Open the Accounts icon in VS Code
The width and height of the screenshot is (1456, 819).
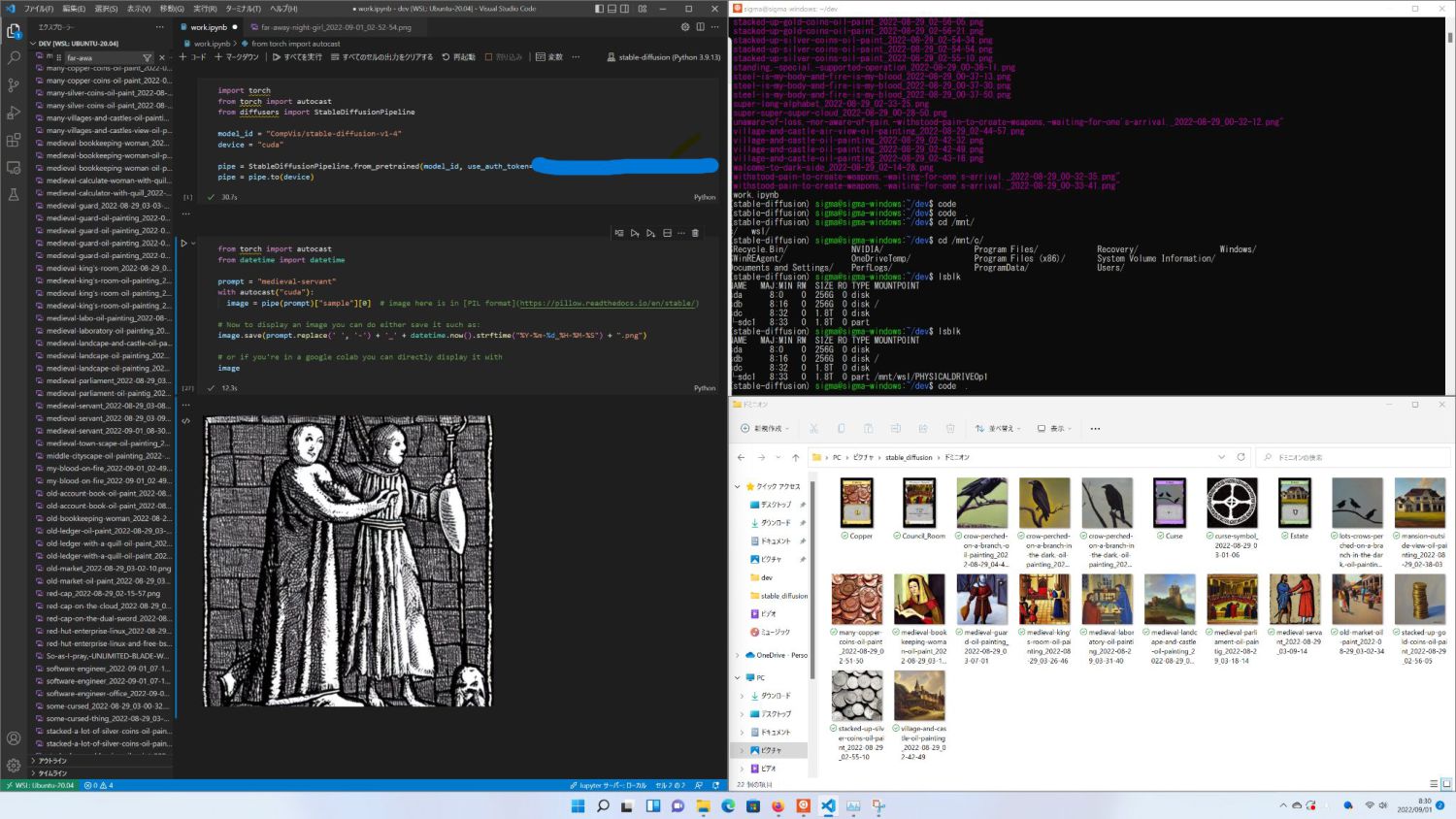tap(14, 738)
